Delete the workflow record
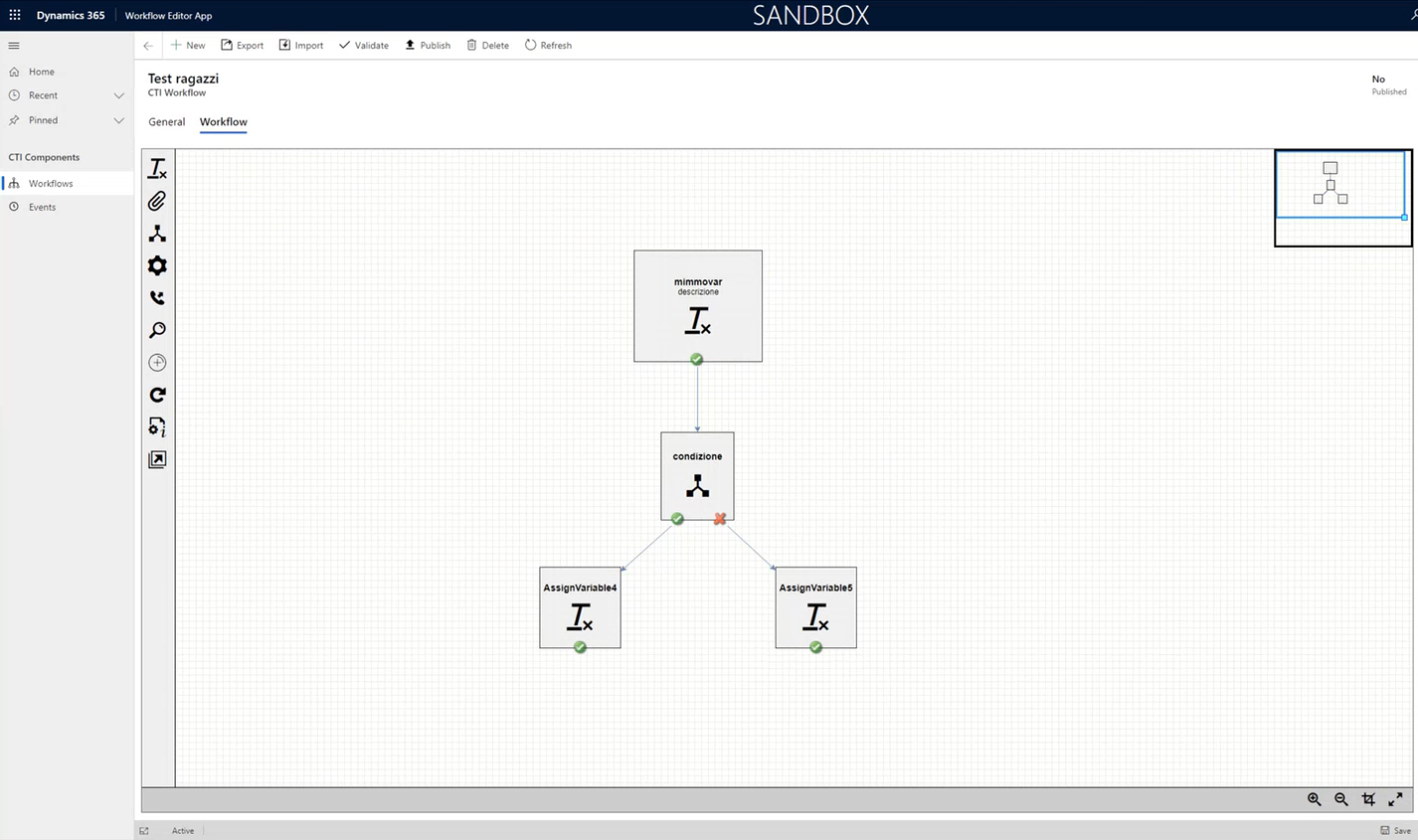 click(488, 46)
